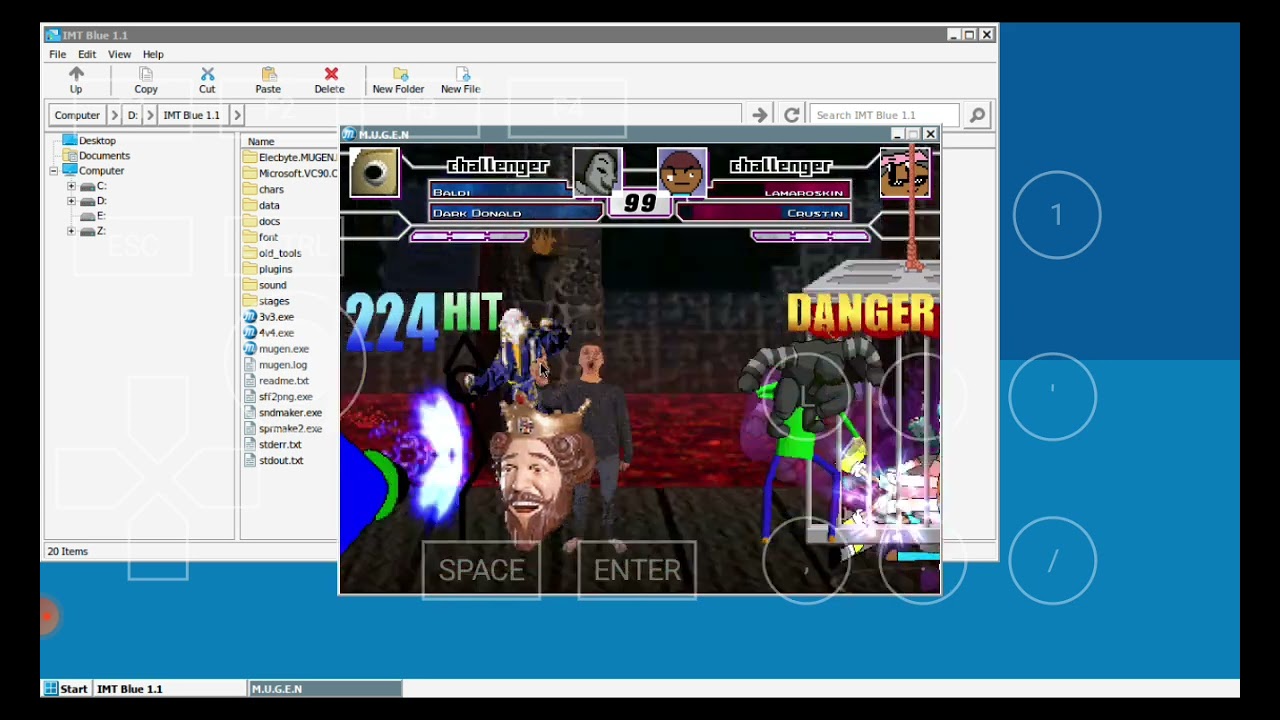1280x720 pixels.
Task: Select the mugen.exe file
Action: pos(277,349)
